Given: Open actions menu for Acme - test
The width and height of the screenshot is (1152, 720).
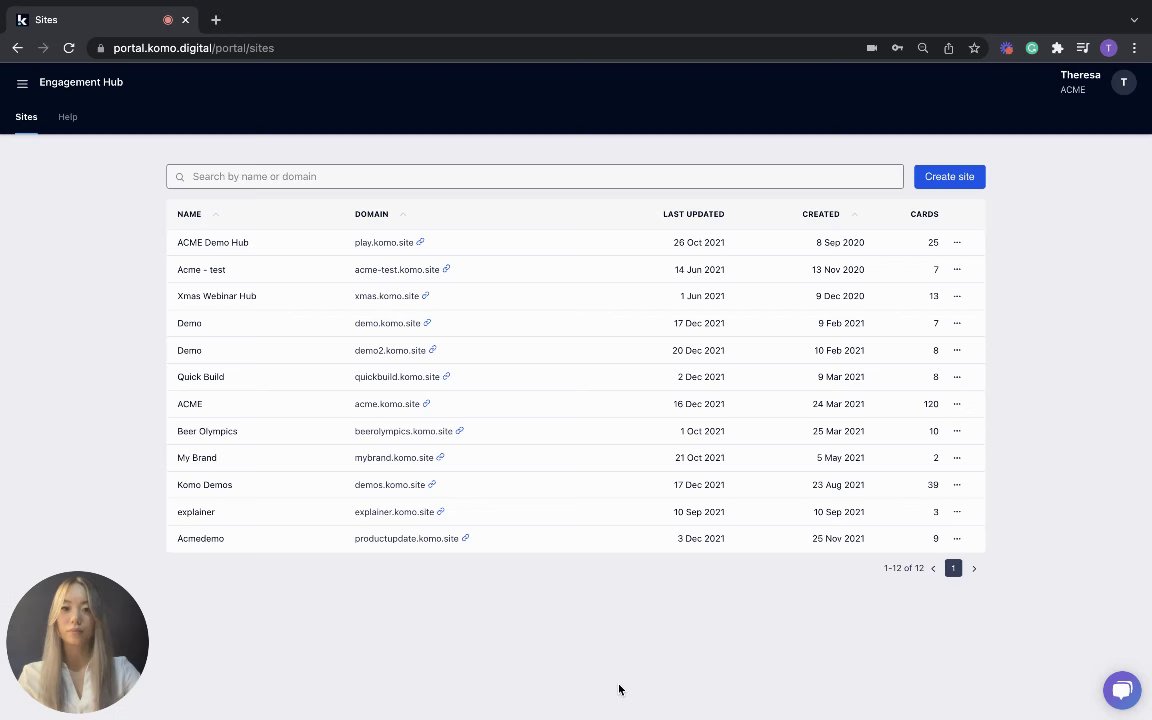Looking at the screenshot, I should pyautogui.click(x=957, y=270).
